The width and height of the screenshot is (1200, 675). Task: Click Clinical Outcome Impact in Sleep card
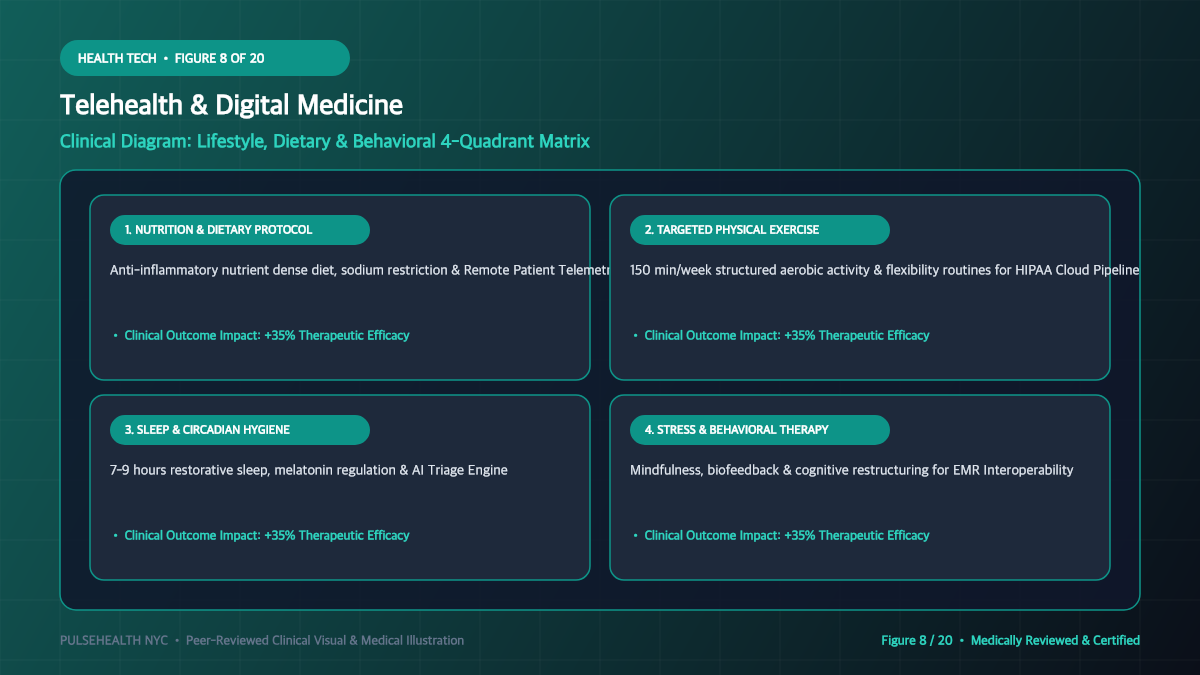tap(262, 535)
